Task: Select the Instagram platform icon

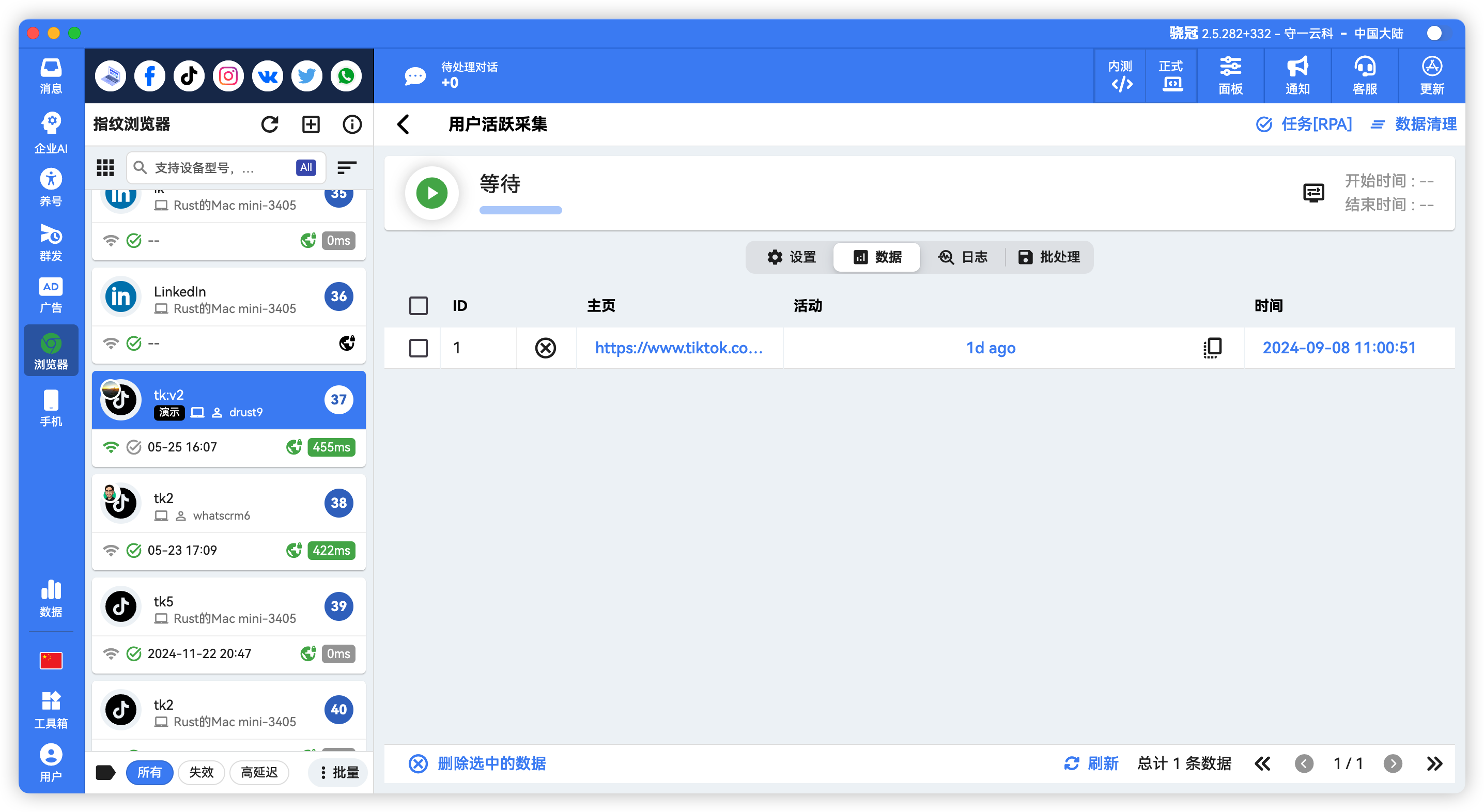Action: click(228, 75)
